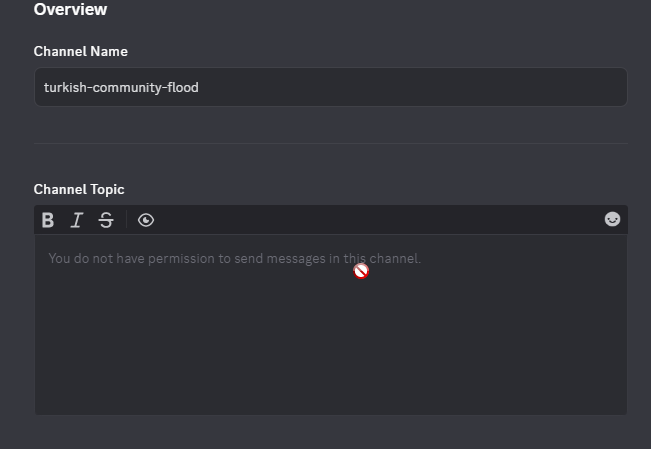Focus the Channel Name input field
Viewport: 651px width, 449px height.
click(330, 87)
